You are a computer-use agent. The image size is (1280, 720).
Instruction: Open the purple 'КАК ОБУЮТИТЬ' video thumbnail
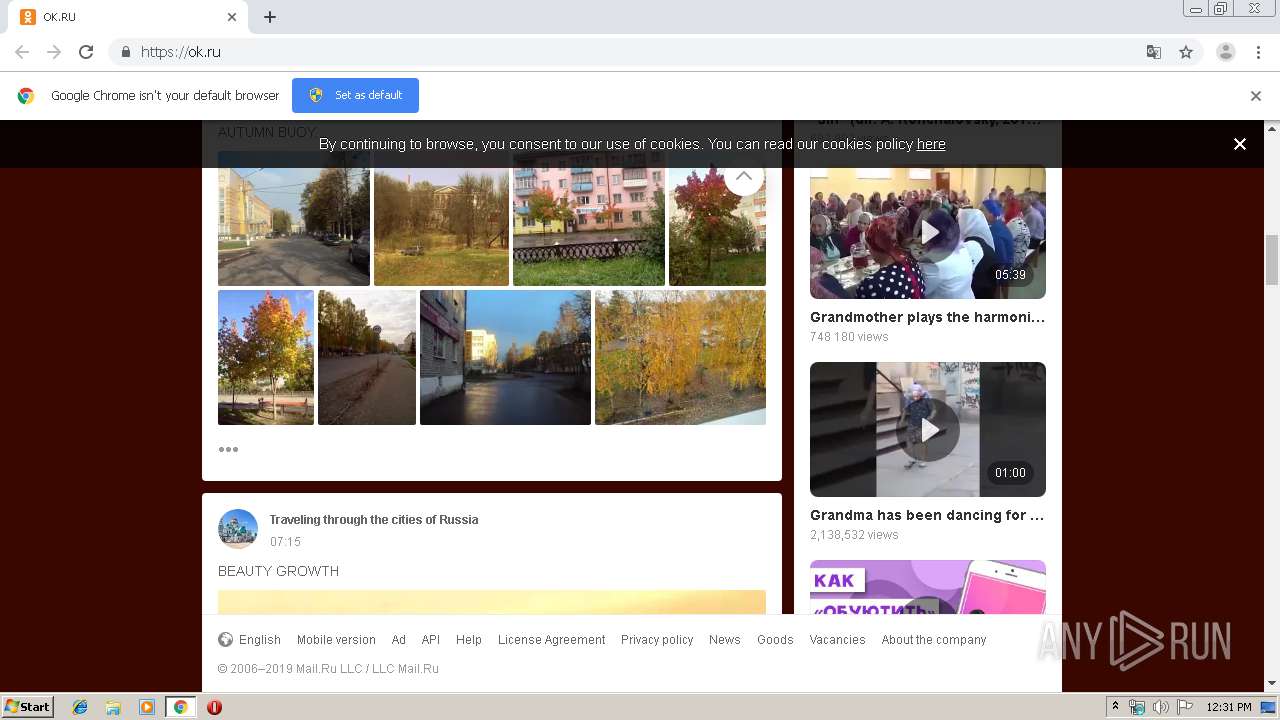928,587
